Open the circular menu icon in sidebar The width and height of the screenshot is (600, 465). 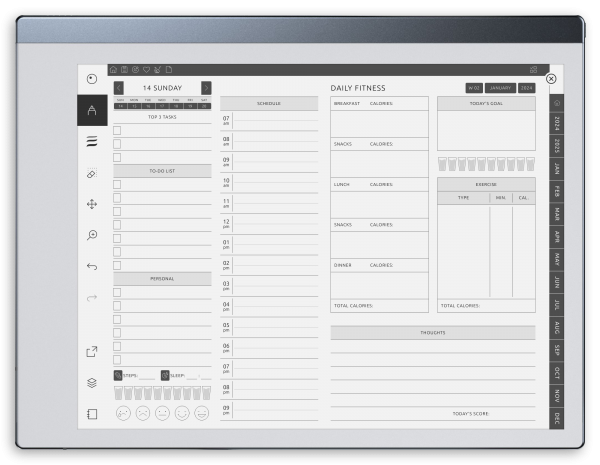[92, 79]
